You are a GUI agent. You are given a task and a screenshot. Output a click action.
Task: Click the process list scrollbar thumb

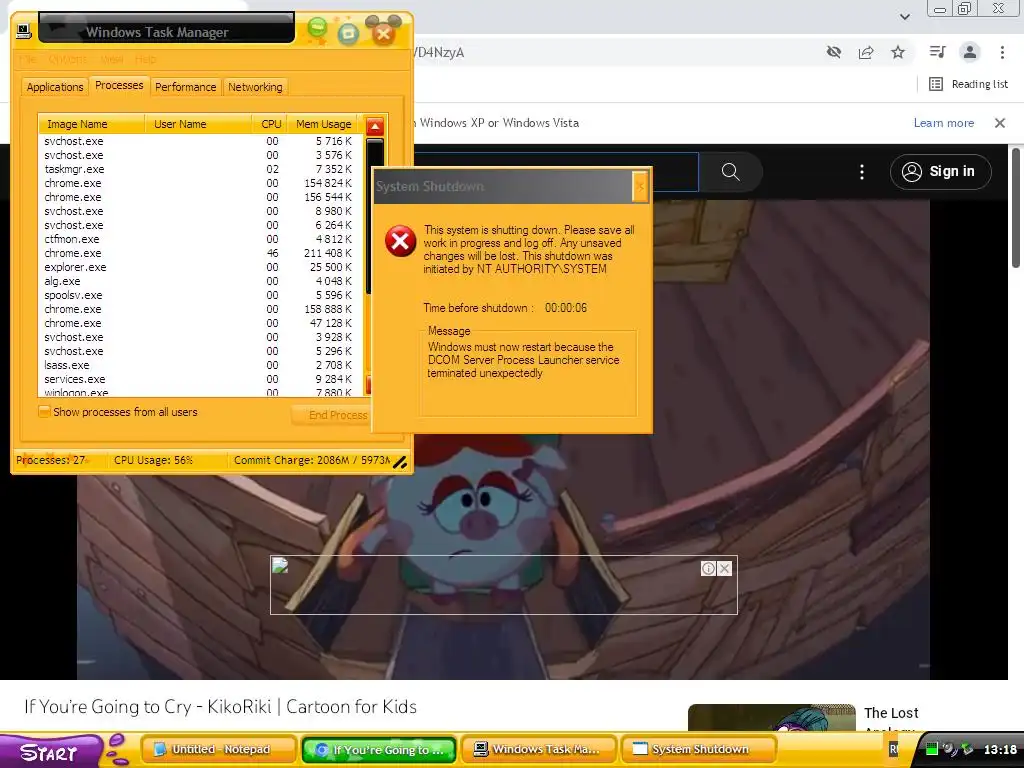(x=374, y=216)
